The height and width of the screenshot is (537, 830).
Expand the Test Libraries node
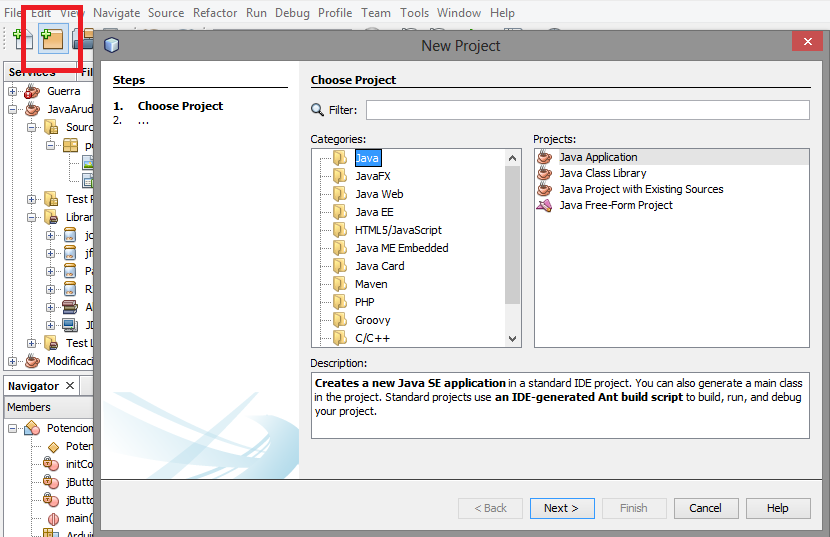(31, 343)
